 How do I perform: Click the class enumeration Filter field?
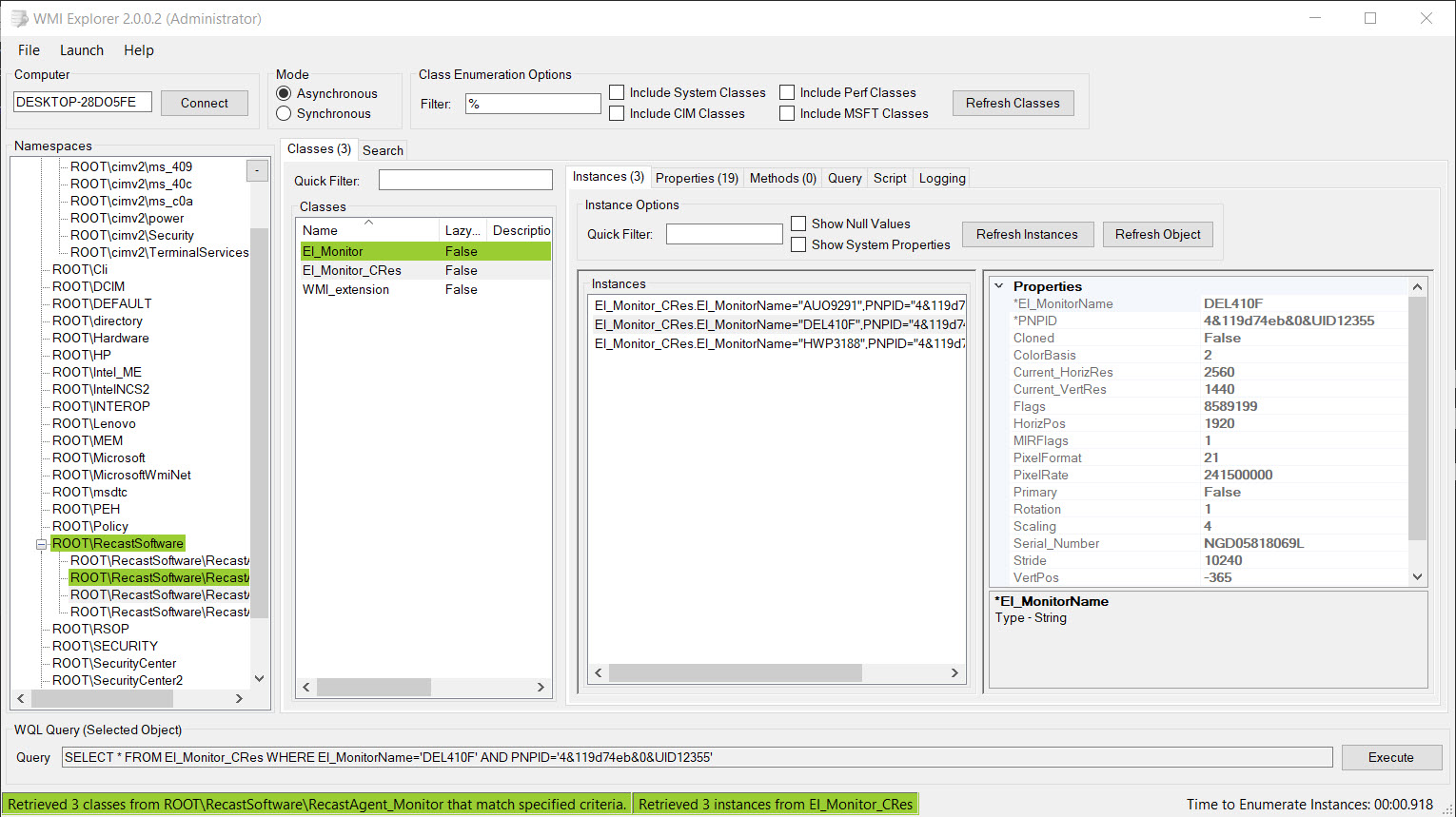pos(533,104)
